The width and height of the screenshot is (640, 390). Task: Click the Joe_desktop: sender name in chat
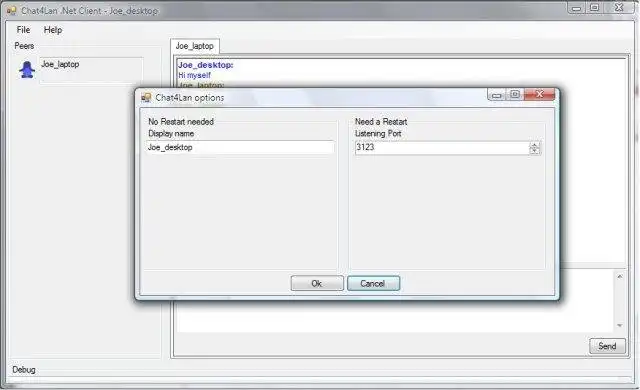pos(205,65)
